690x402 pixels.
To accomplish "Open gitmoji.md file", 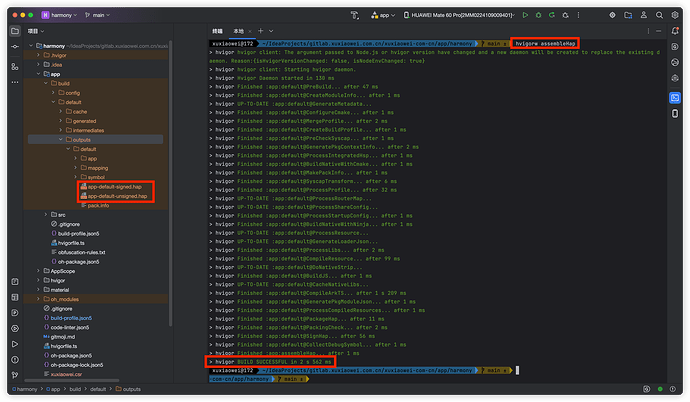I will tap(59, 337).
